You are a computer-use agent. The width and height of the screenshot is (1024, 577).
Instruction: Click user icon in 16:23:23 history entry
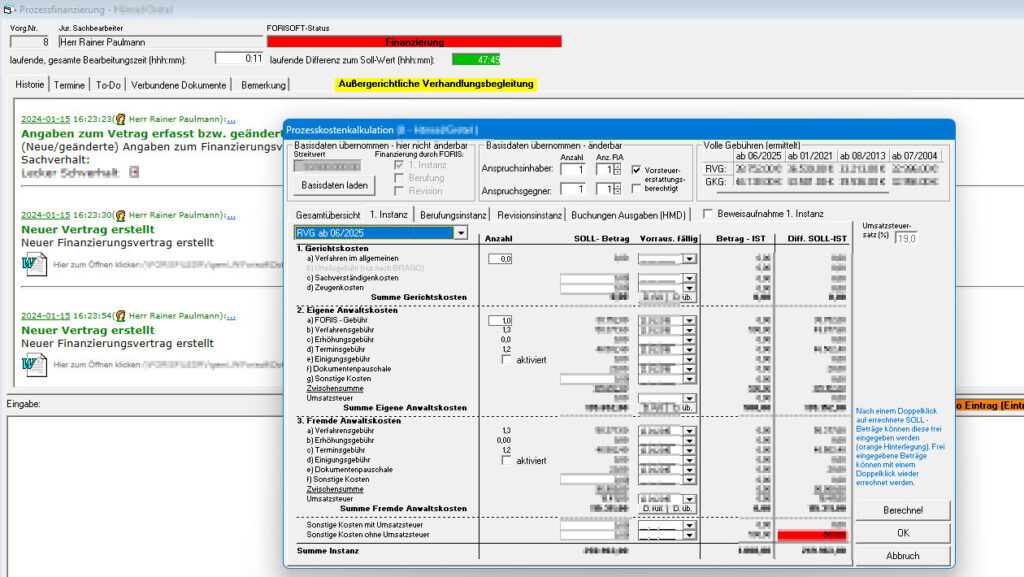pyautogui.click(x=120, y=119)
